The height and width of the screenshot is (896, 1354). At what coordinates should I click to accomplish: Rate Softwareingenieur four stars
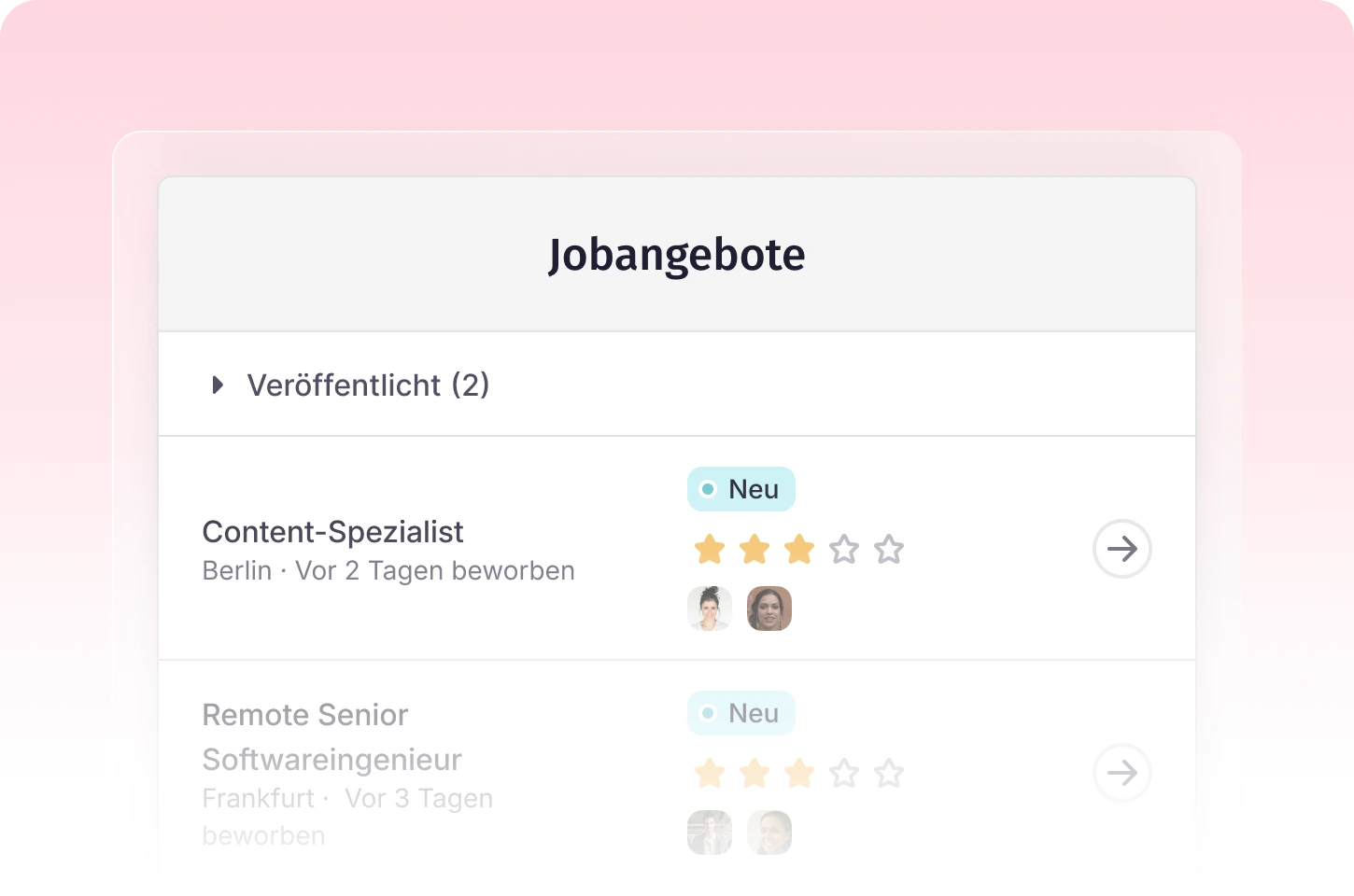click(844, 773)
